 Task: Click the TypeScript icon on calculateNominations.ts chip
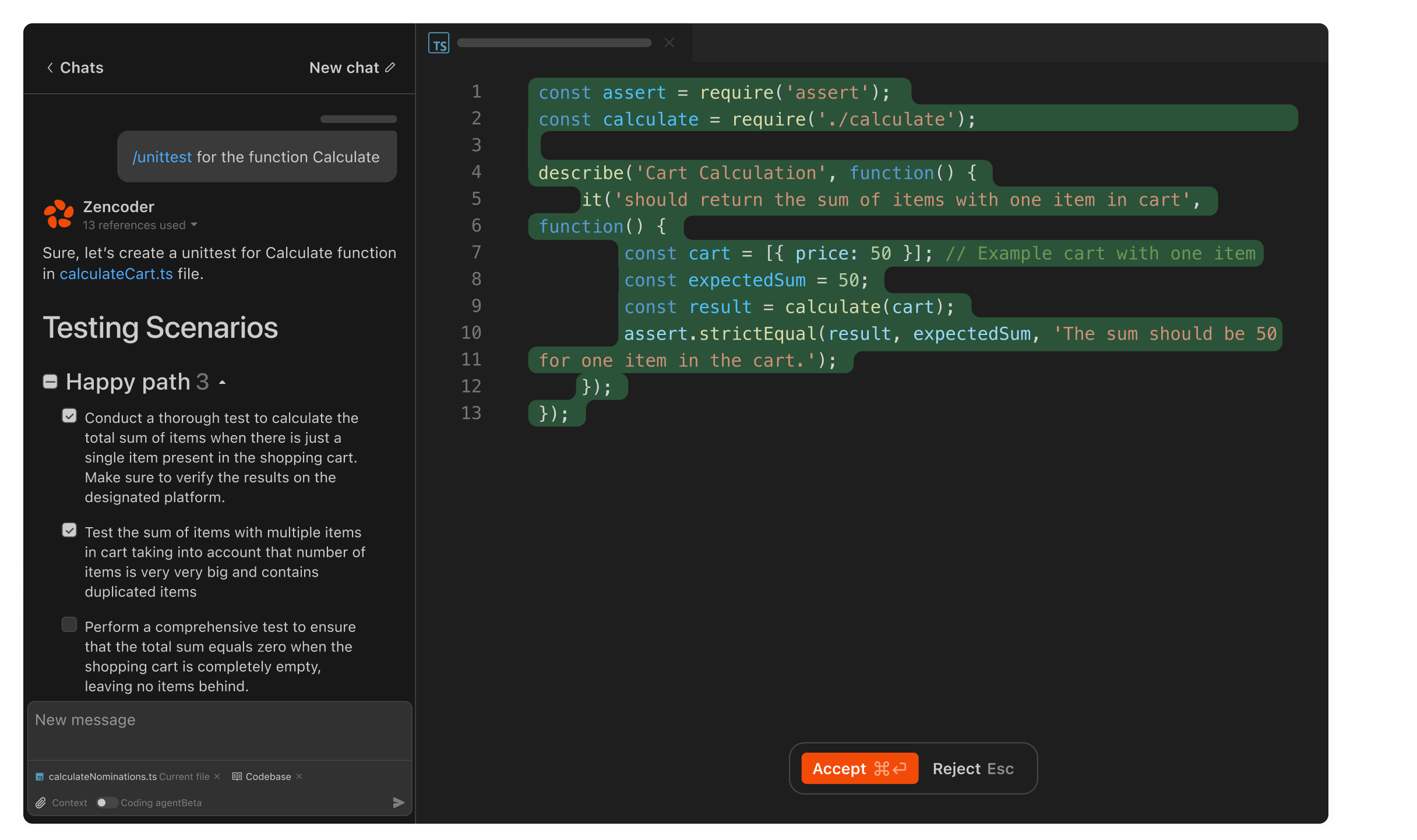click(40, 777)
